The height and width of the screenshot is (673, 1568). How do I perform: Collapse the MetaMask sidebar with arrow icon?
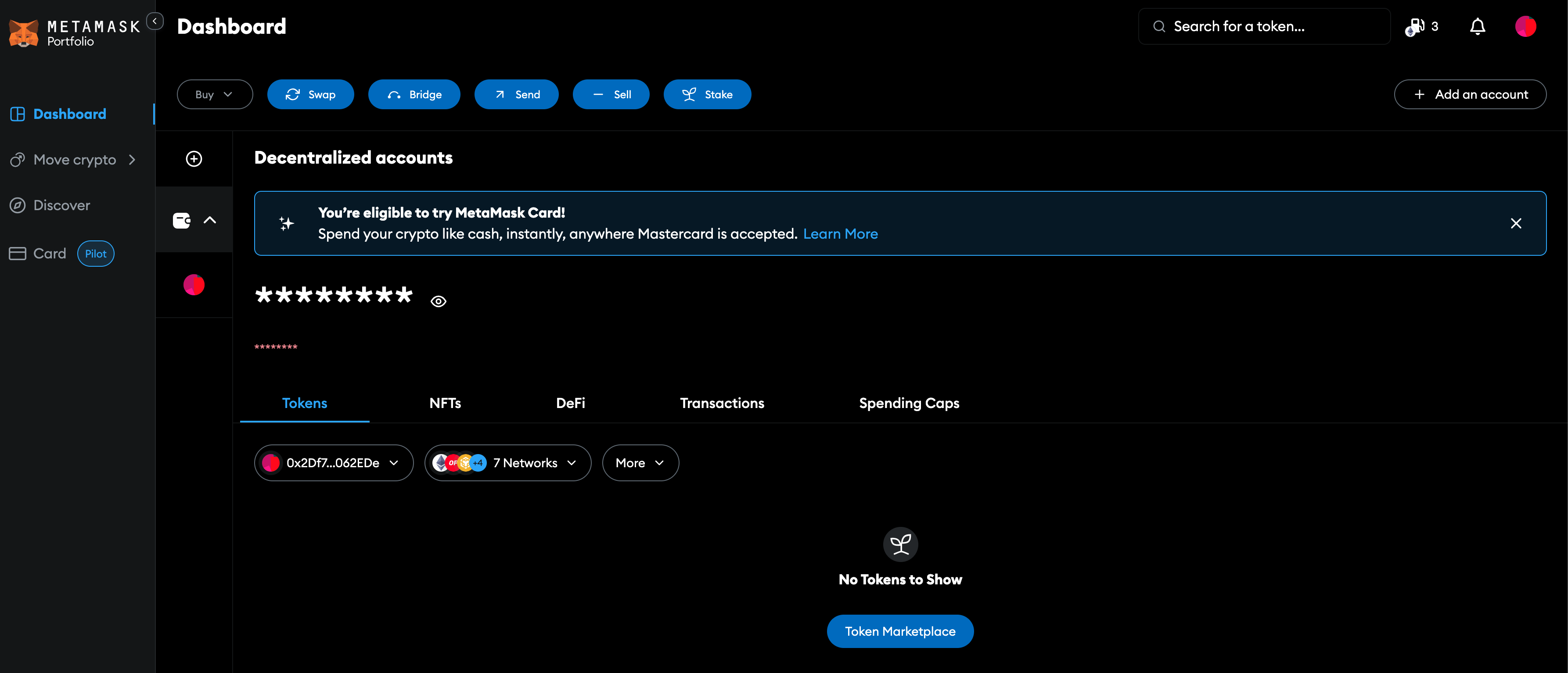pyautogui.click(x=155, y=21)
